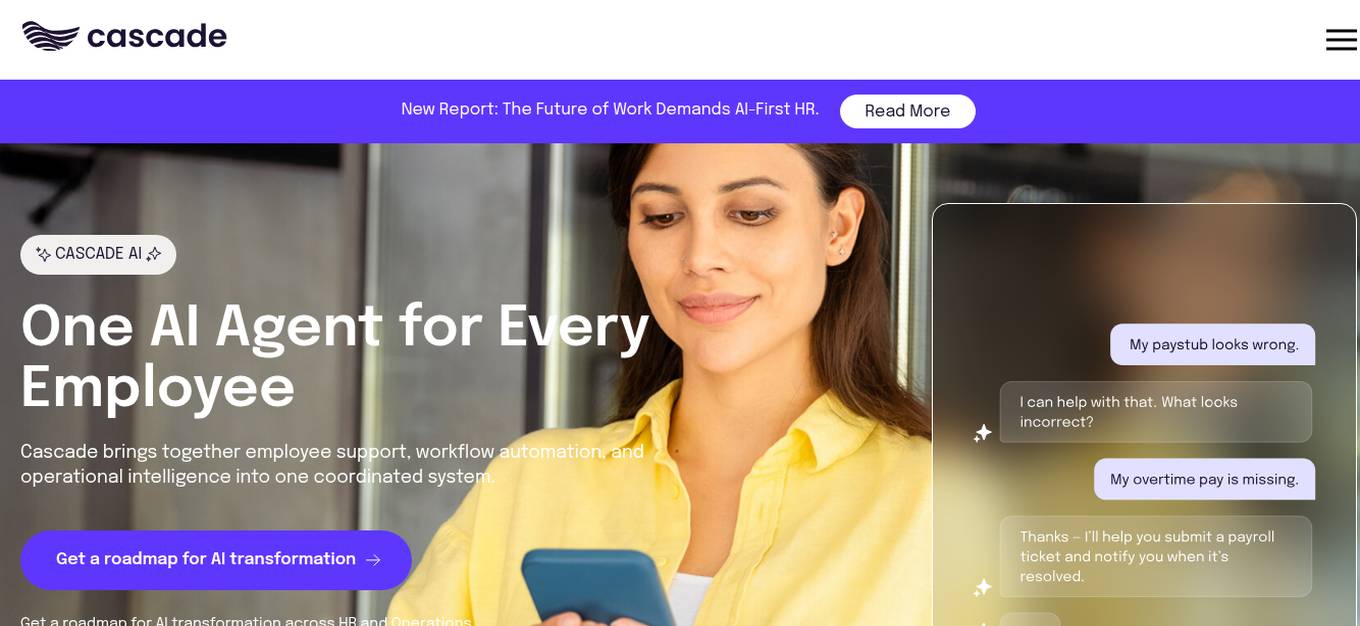Screen dimensions: 1360x626
Task: Click the 'New Report: The Future of Work' banner text
Action: click(610, 110)
